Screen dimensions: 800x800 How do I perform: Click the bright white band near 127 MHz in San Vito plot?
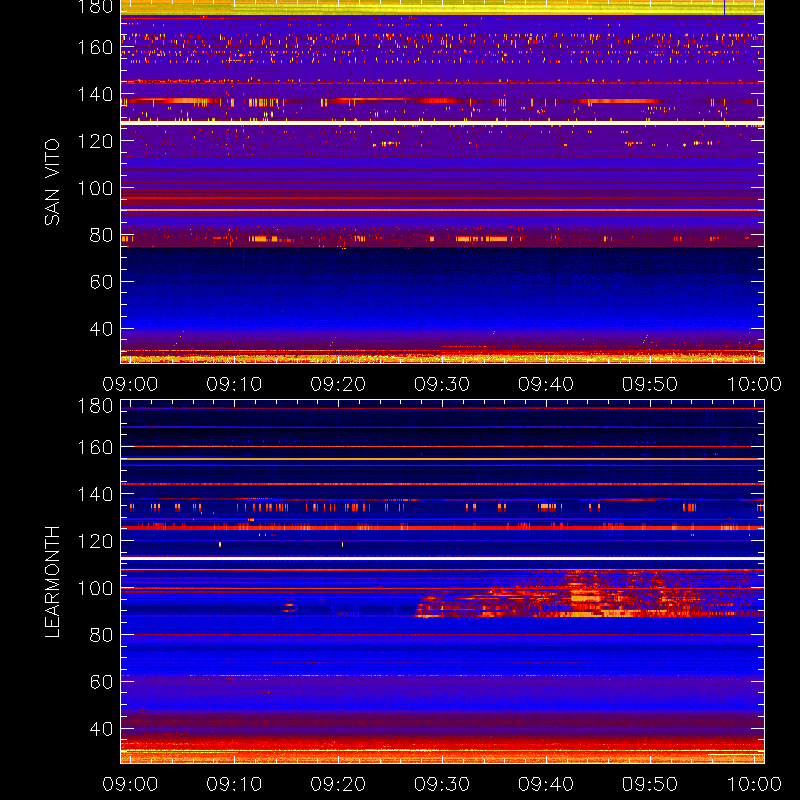pyautogui.click(x=442, y=123)
